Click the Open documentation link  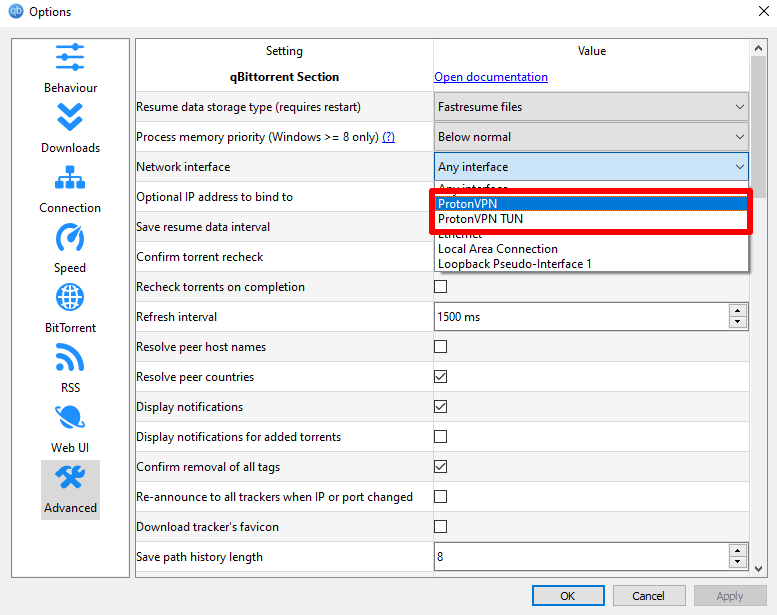point(491,77)
